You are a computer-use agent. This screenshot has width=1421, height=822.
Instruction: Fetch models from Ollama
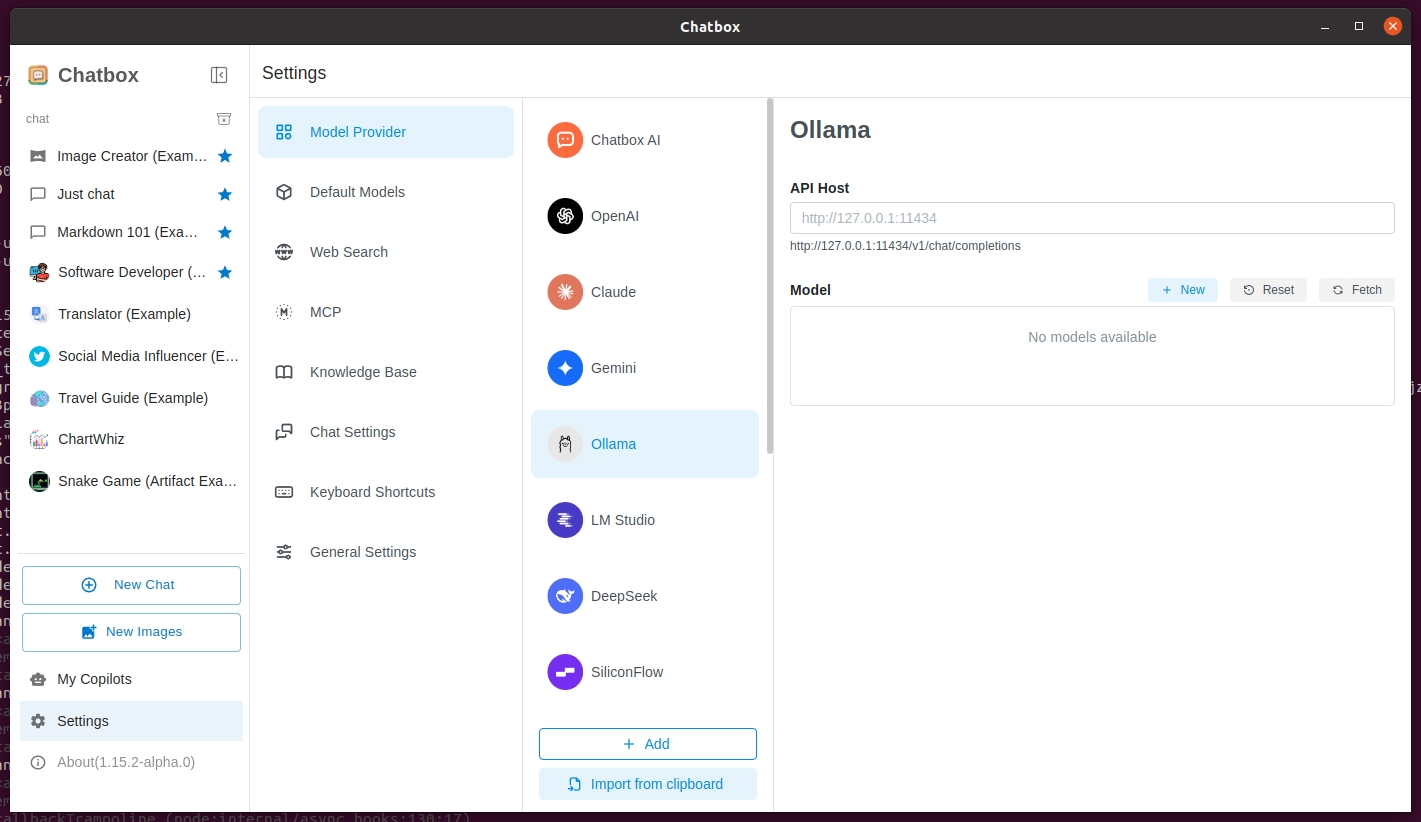click(x=1357, y=290)
